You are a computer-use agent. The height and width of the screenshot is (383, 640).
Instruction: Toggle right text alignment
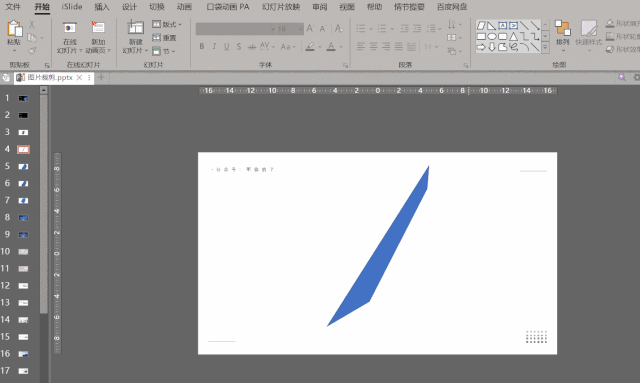(x=386, y=47)
